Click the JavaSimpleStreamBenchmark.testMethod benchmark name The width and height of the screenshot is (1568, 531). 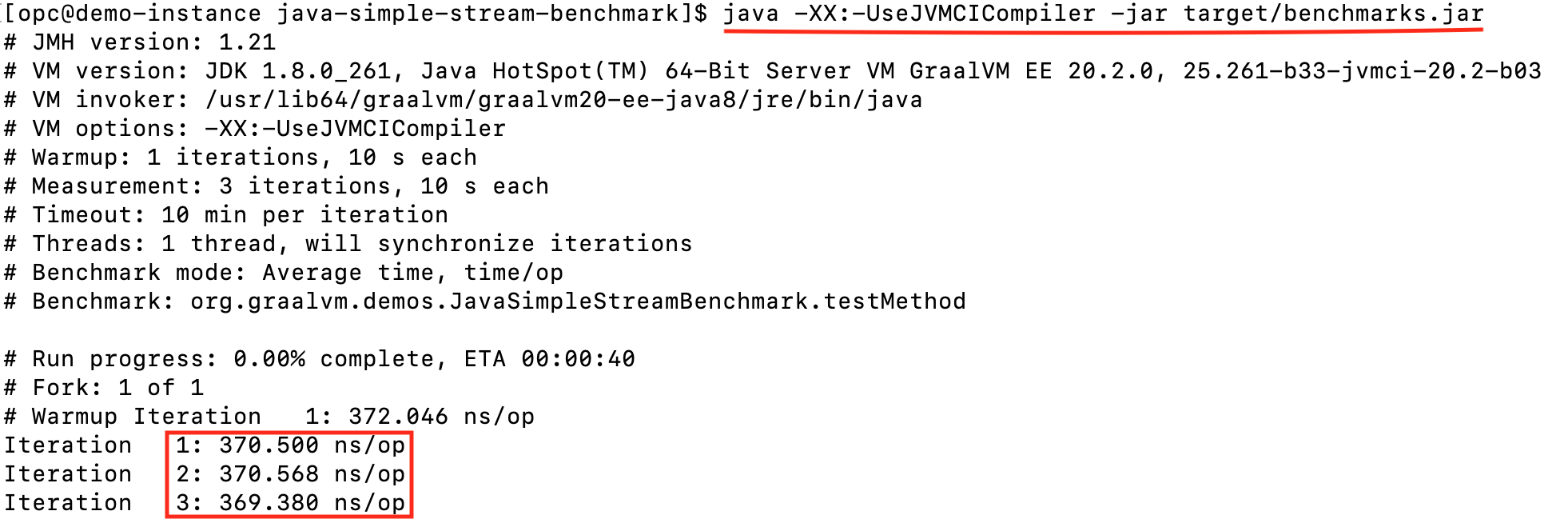point(578,301)
